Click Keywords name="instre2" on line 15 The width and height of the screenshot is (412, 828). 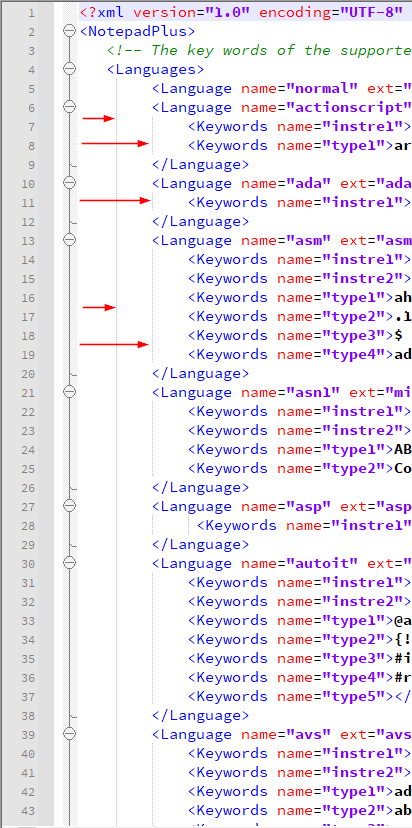[x=299, y=279]
